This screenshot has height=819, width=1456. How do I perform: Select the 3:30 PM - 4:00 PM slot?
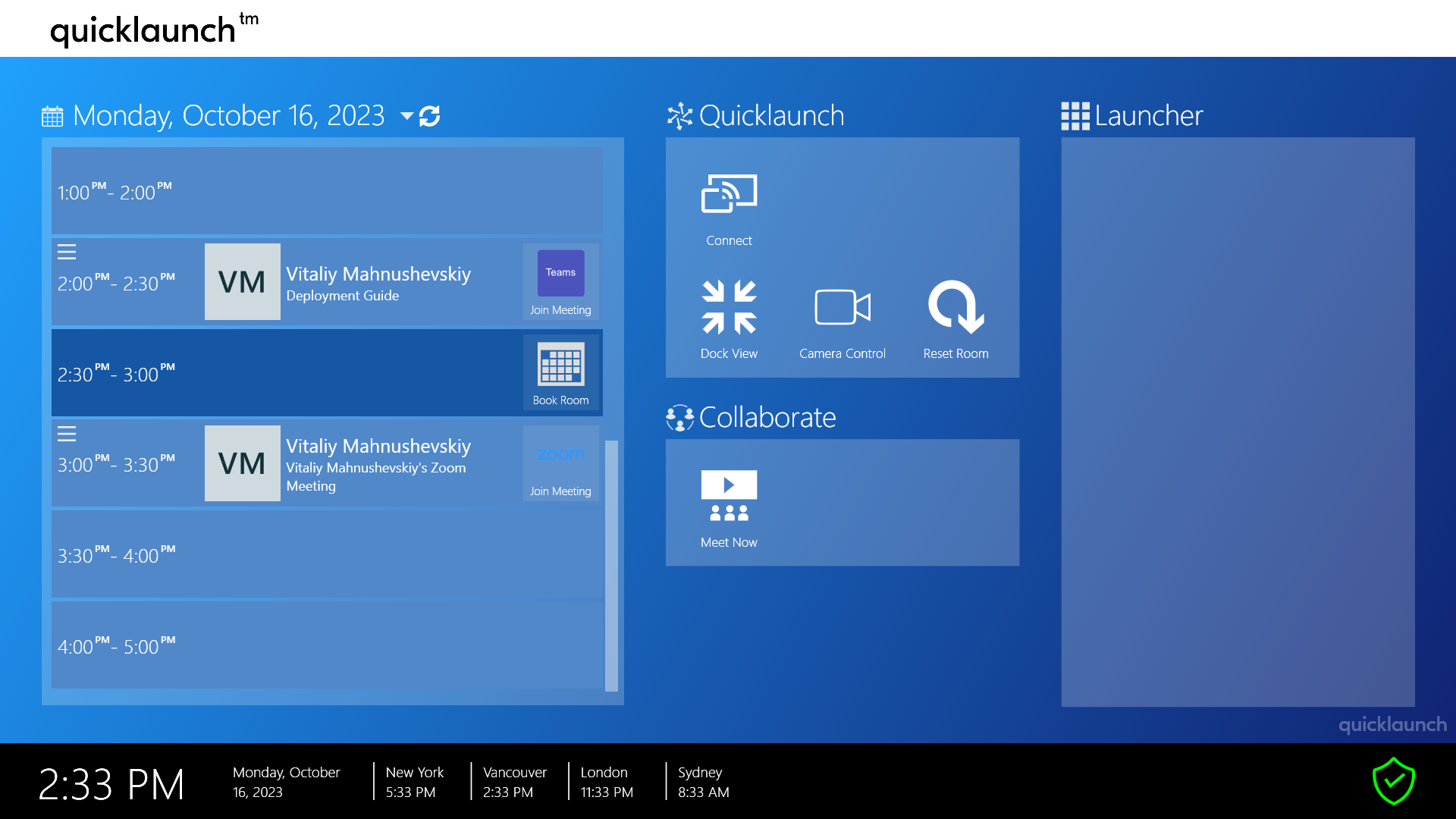(326, 554)
